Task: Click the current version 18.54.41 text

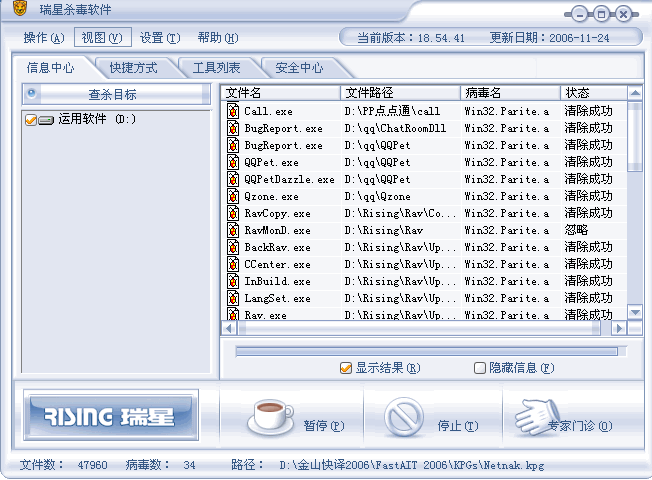Action: [x=441, y=38]
